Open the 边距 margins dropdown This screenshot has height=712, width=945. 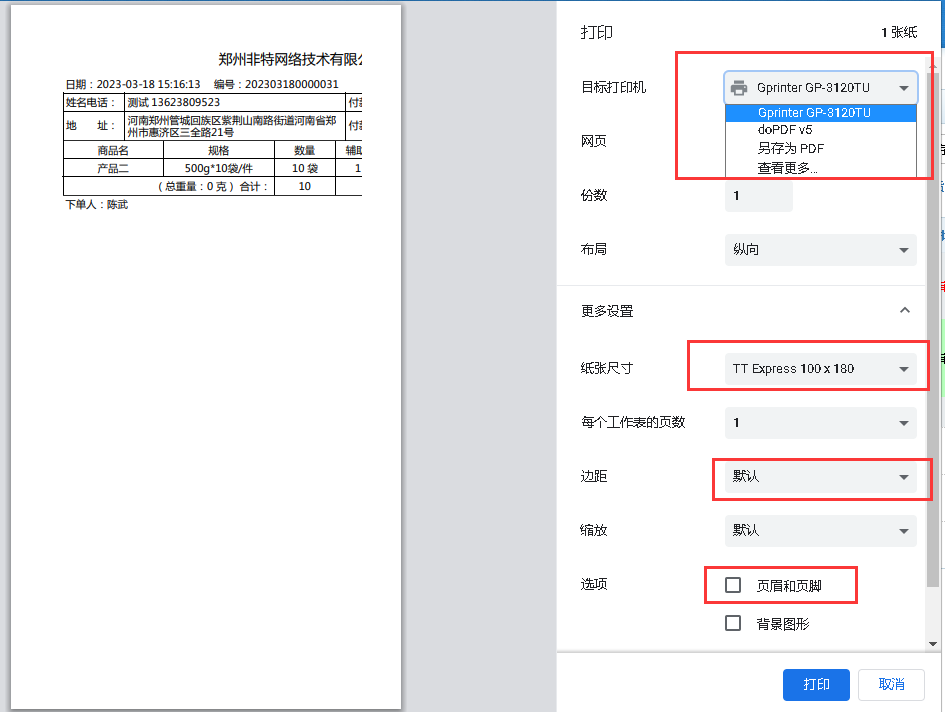click(820, 478)
